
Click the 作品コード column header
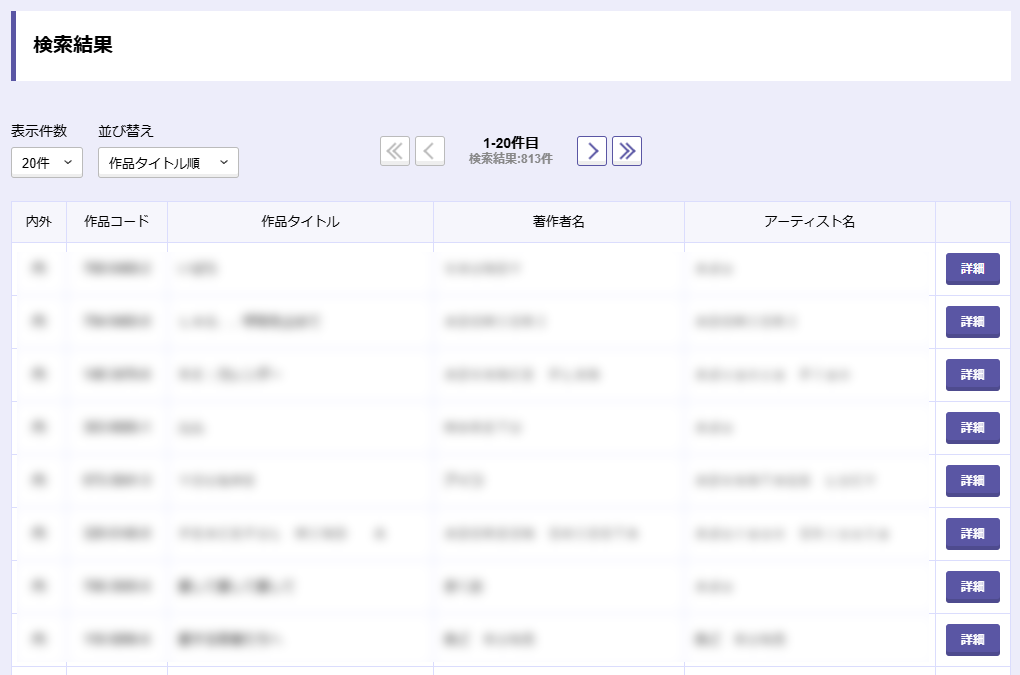[117, 222]
